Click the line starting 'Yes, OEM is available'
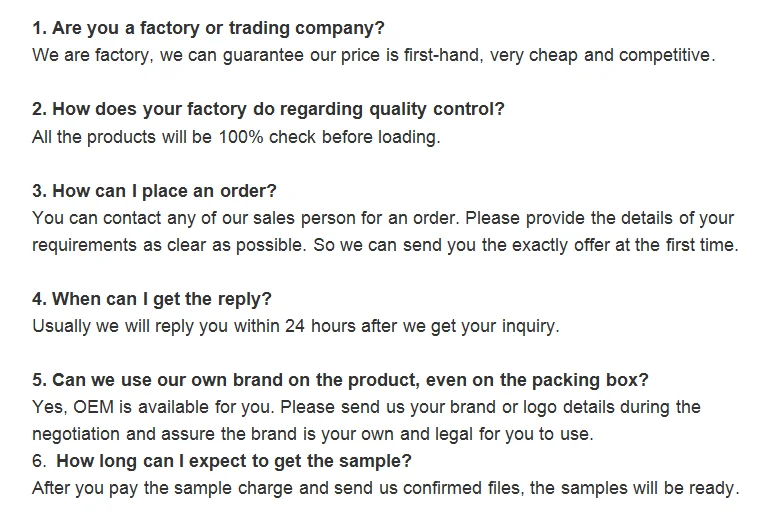 (366, 407)
